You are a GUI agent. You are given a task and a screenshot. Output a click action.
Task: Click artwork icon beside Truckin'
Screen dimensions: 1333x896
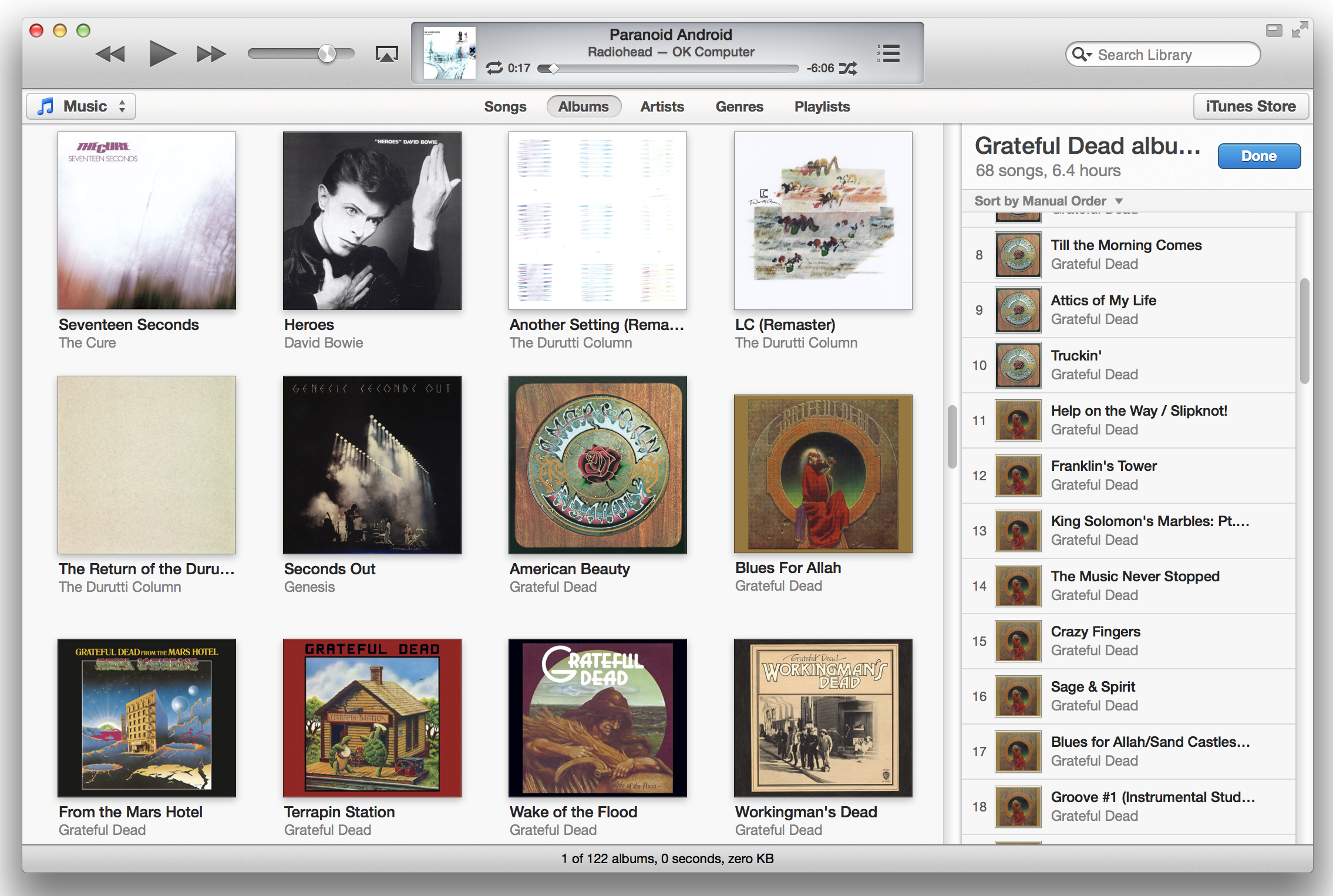(1018, 365)
